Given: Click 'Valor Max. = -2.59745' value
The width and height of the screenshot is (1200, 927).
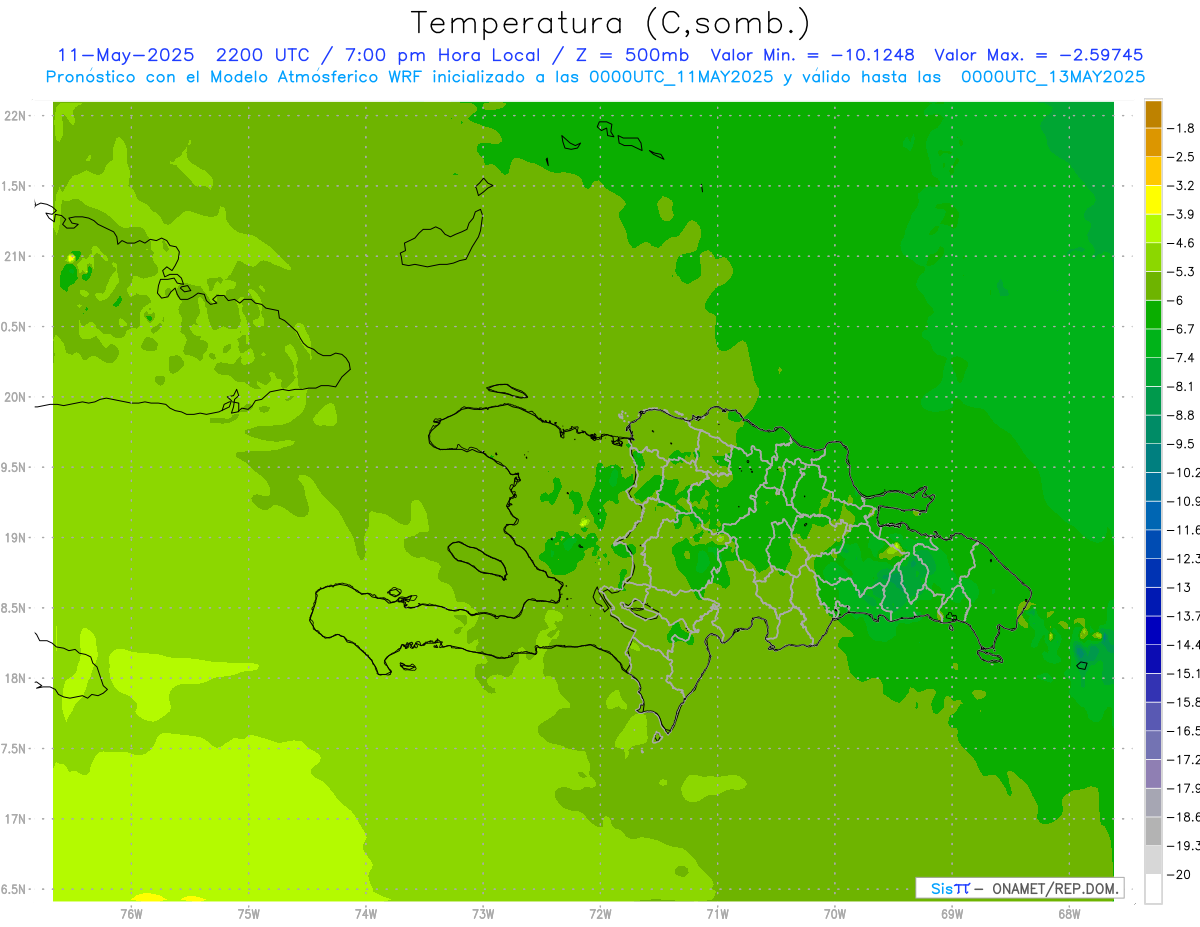Looking at the screenshot, I should tap(1038, 55).
